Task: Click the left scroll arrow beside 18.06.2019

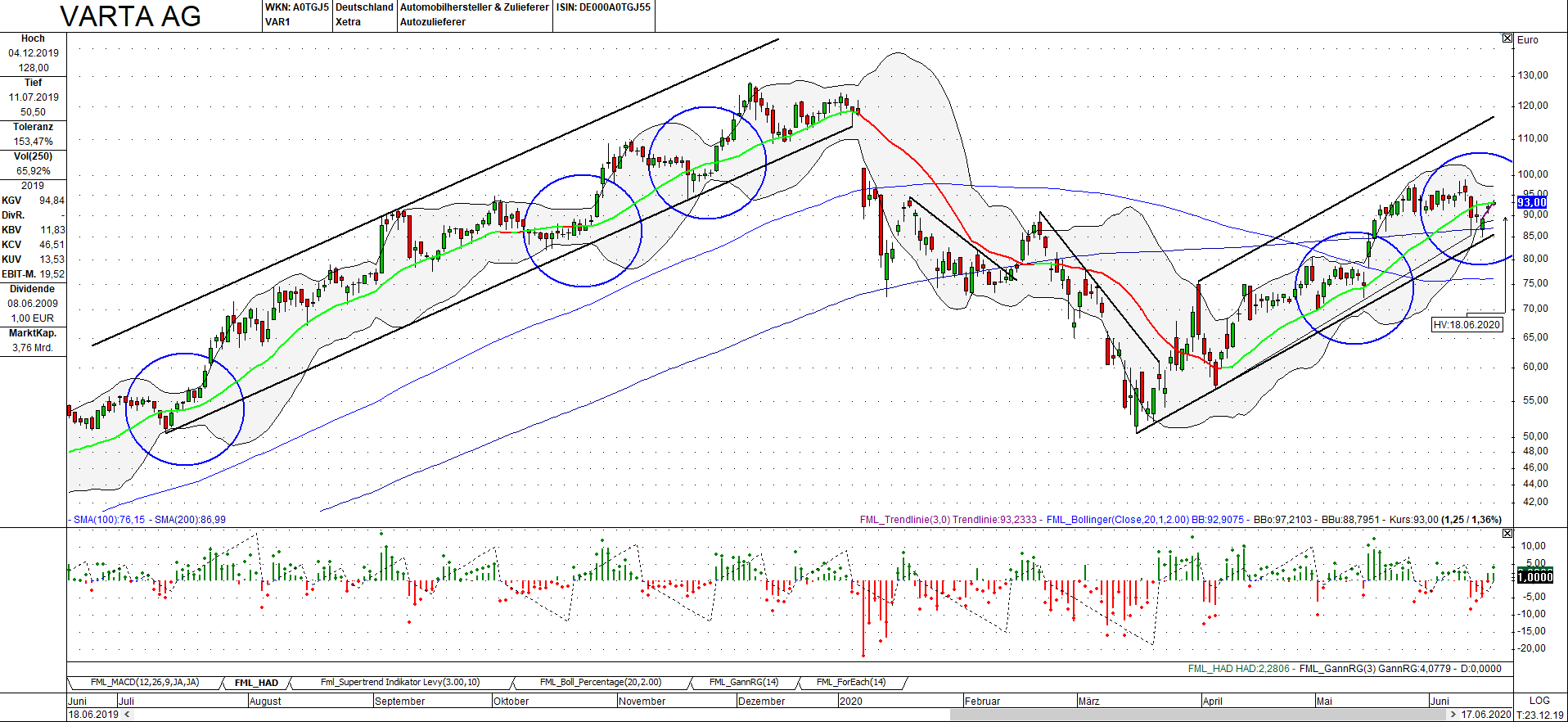Action: click(x=126, y=715)
